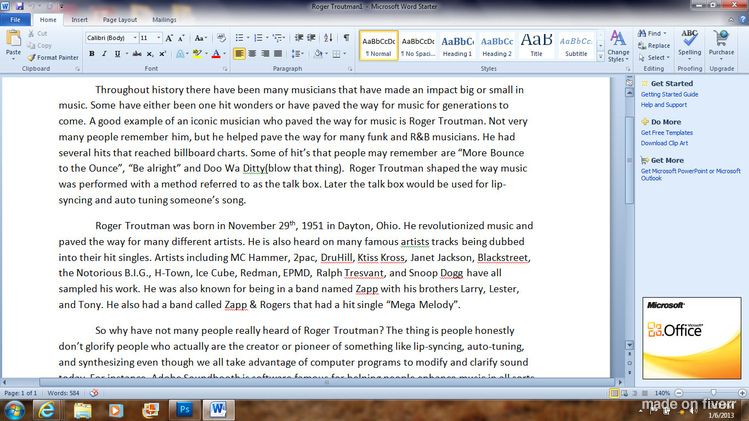Click the Paste clipboard icon
Screen dimensions: 749x421
[13, 40]
